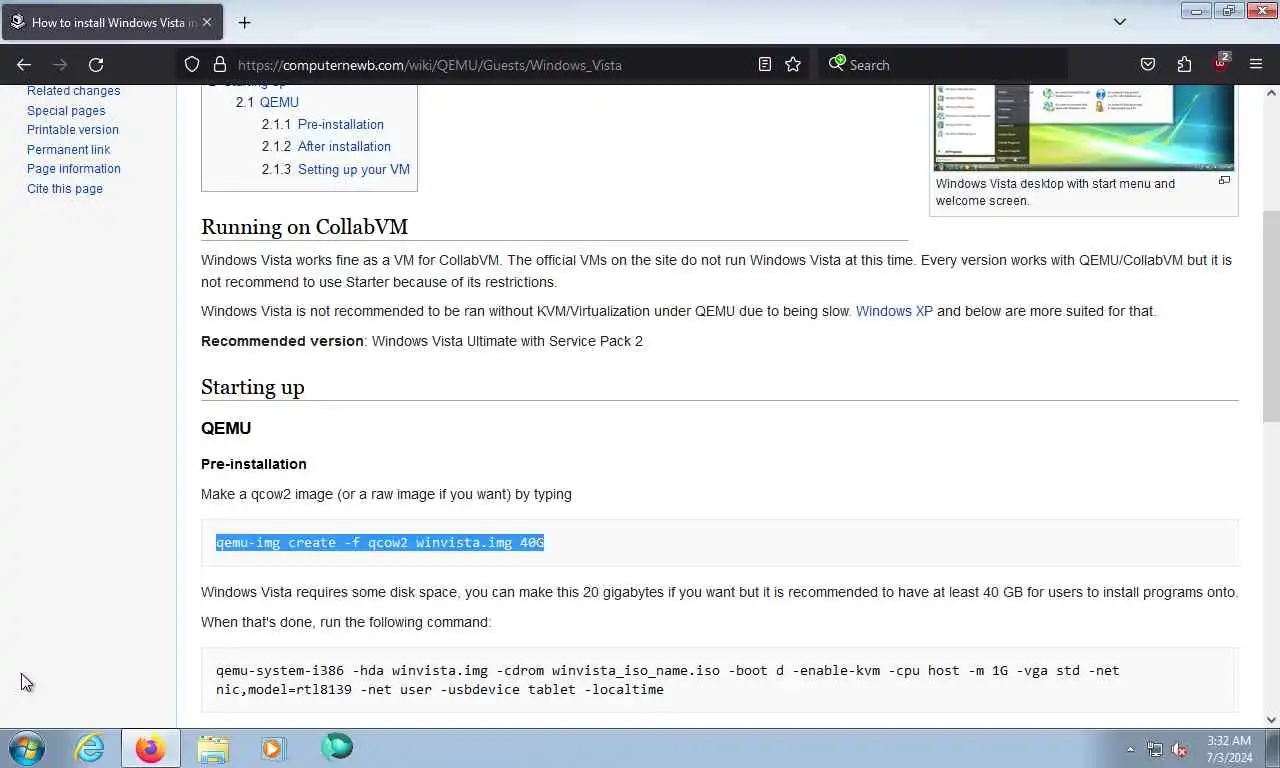This screenshot has width=1280, height=768.
Task: Click the 'Recommended version' text
Action: pyautogui.click(x=282, y=341)
